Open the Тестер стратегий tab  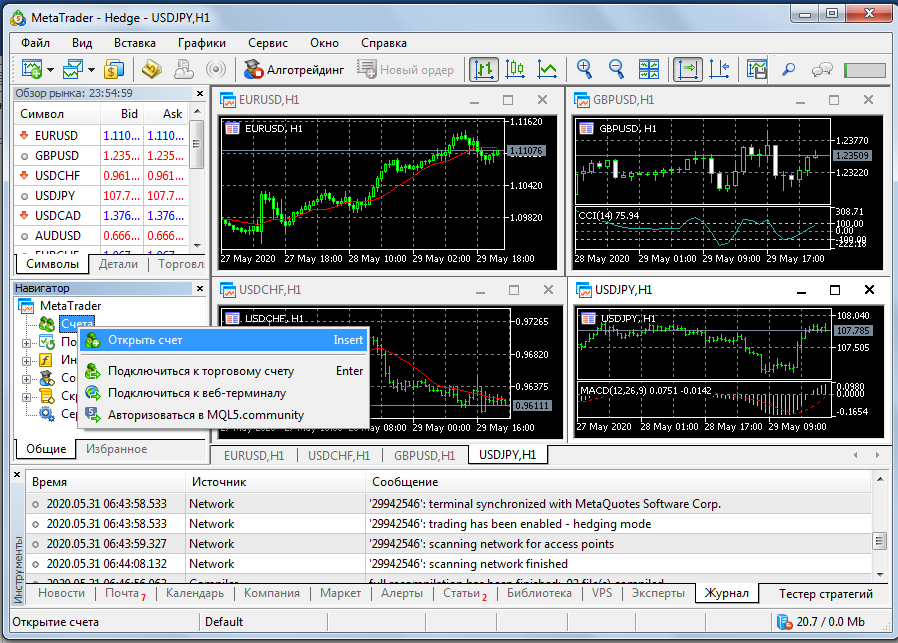(825, 594)
